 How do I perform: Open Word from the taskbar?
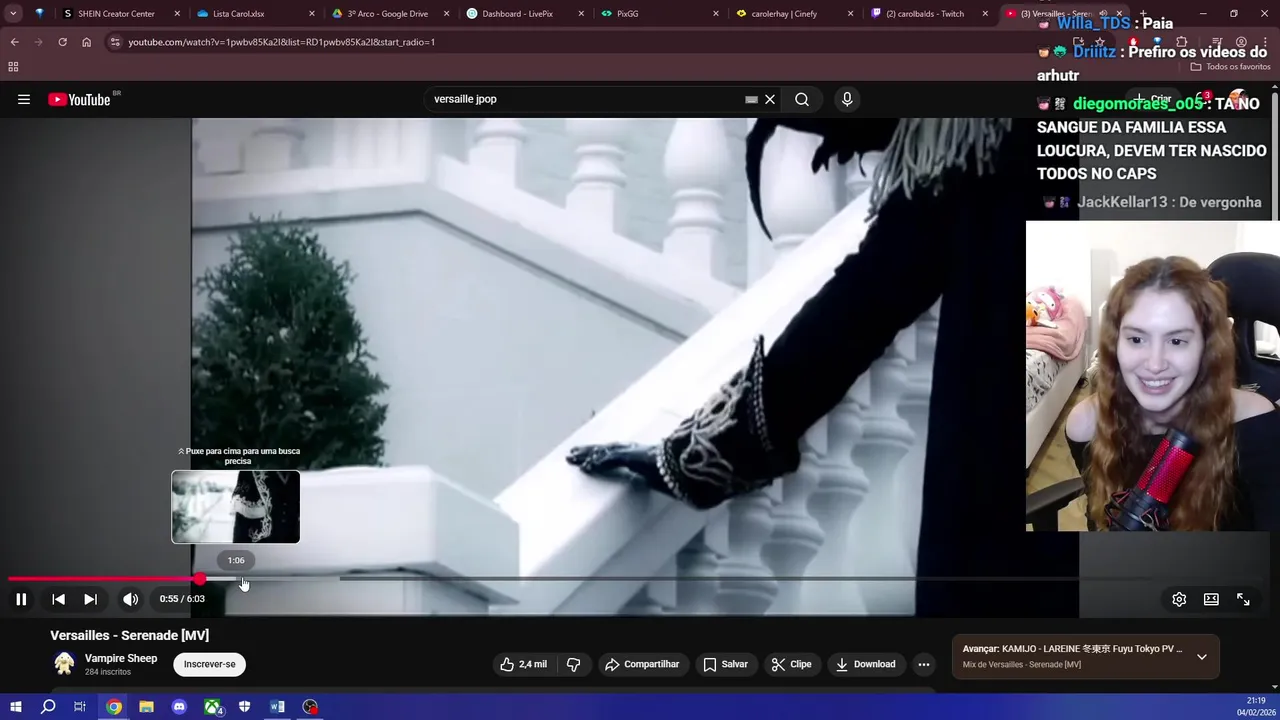pyautogui.click(x=277, y=707)
